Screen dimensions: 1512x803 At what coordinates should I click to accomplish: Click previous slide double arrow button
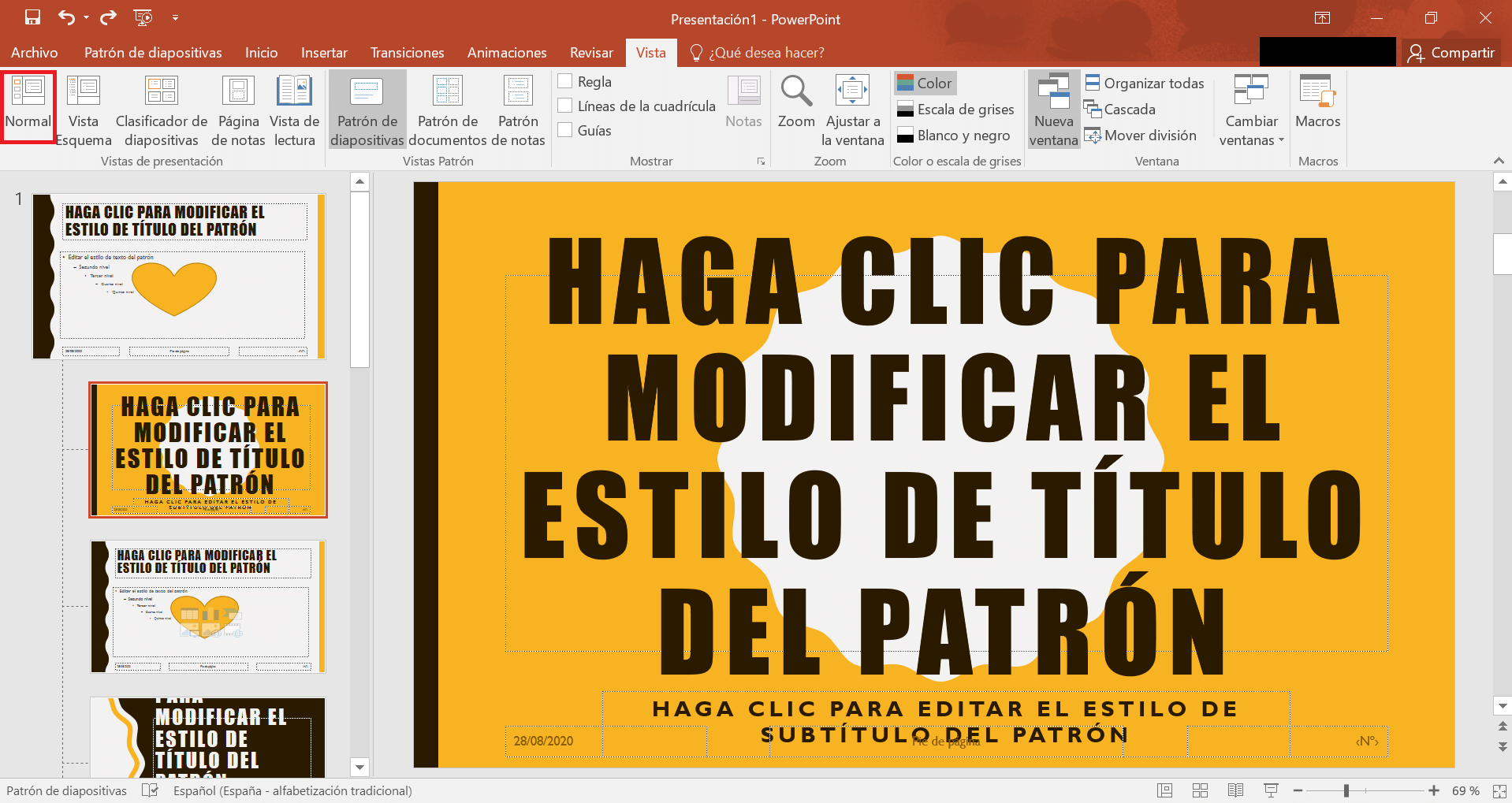pos(1503,726)
